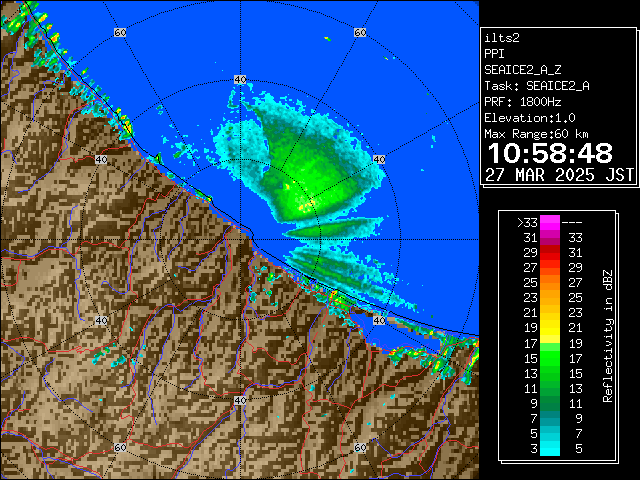Image resolution: width=640 pixels, height=480 pixels.
Task: Pick the bright green legend swatch near 15
Action: click(550, 358)
